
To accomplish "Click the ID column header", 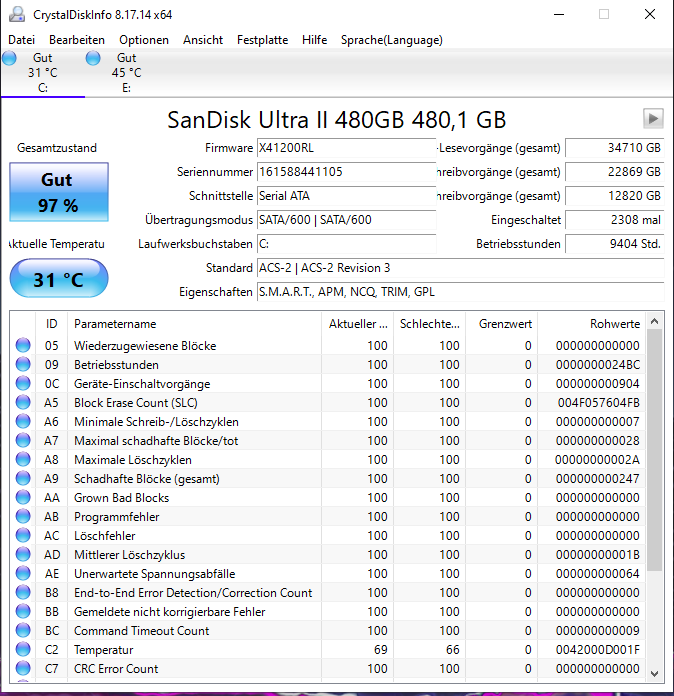I will (52, 324).
